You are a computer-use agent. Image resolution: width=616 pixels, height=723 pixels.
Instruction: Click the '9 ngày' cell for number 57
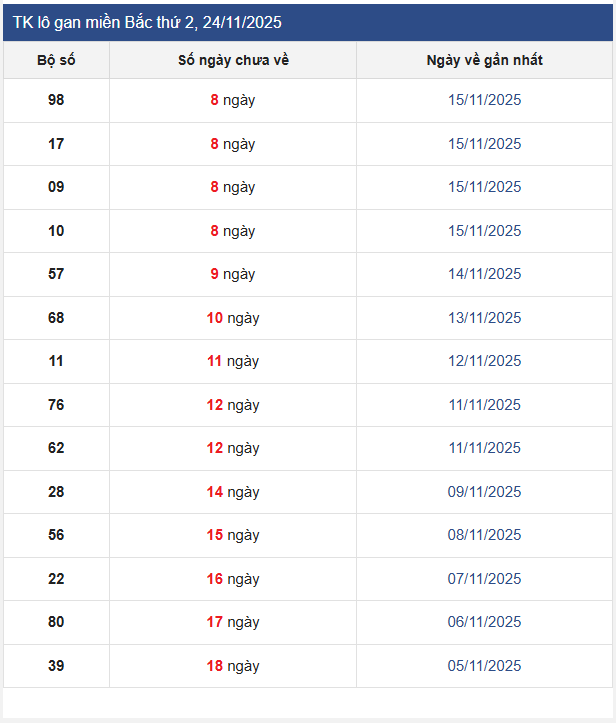(x=233, y=274)
